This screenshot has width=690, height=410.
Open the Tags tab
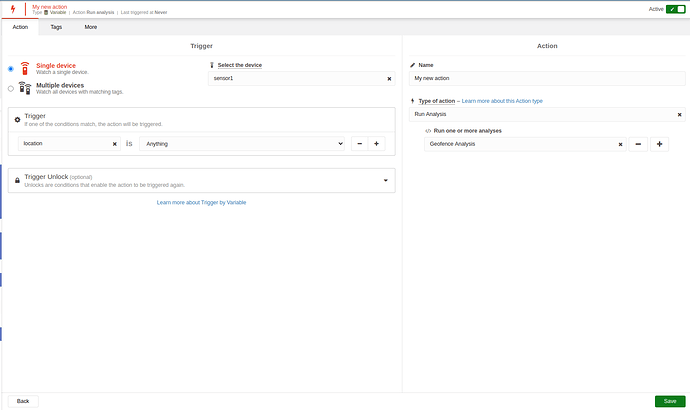point(56,27)
